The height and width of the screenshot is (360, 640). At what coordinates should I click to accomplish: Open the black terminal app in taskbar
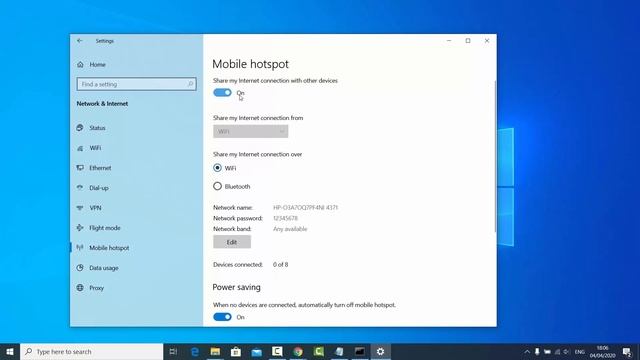tap(360, 351)
